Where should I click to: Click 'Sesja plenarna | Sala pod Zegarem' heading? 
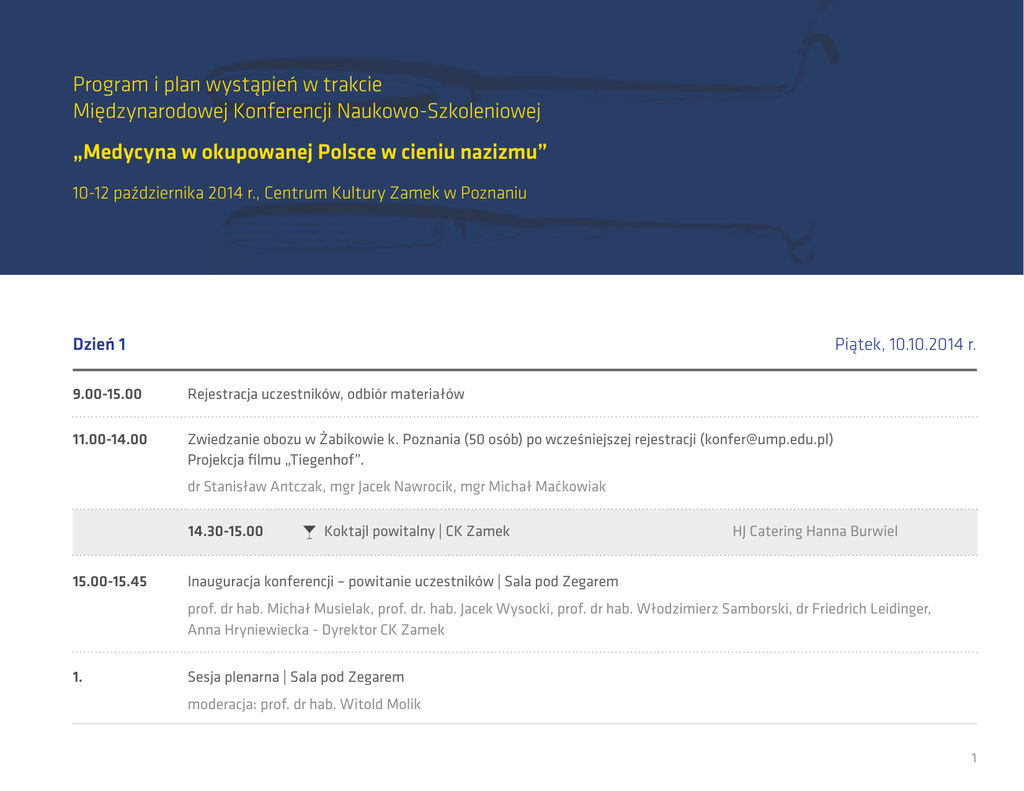(296, 678)
